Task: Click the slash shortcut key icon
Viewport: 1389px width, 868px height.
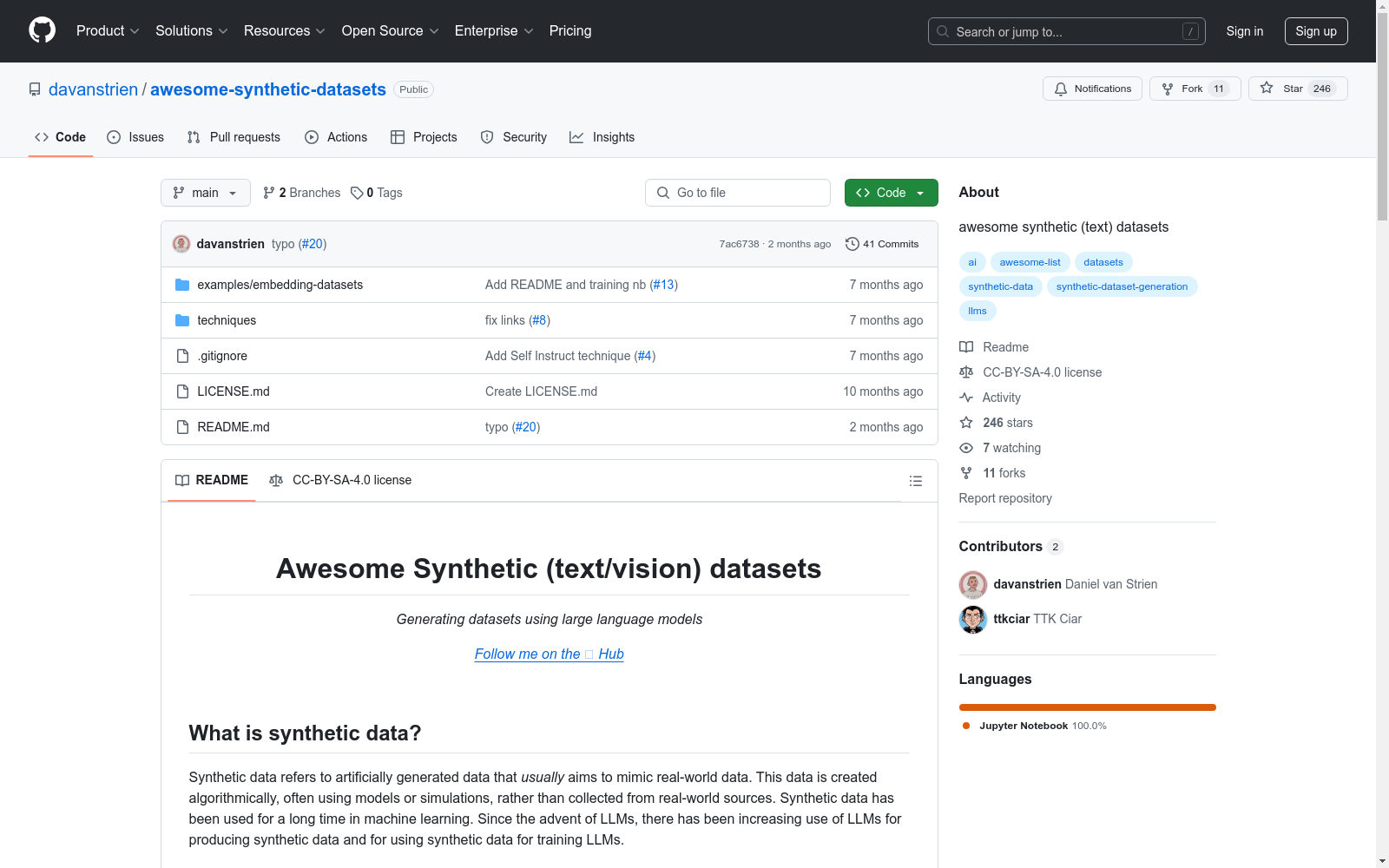Action: tap(1190, 31)
